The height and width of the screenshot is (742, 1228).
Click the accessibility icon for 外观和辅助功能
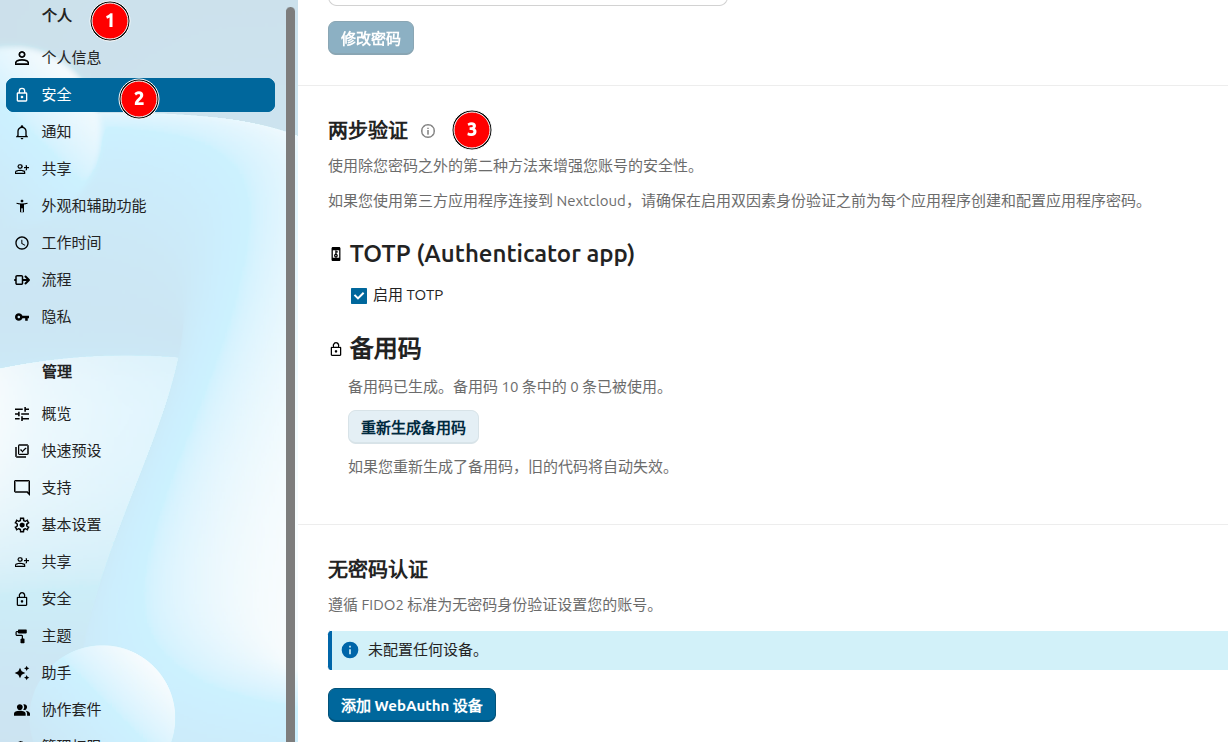point(22,206)
